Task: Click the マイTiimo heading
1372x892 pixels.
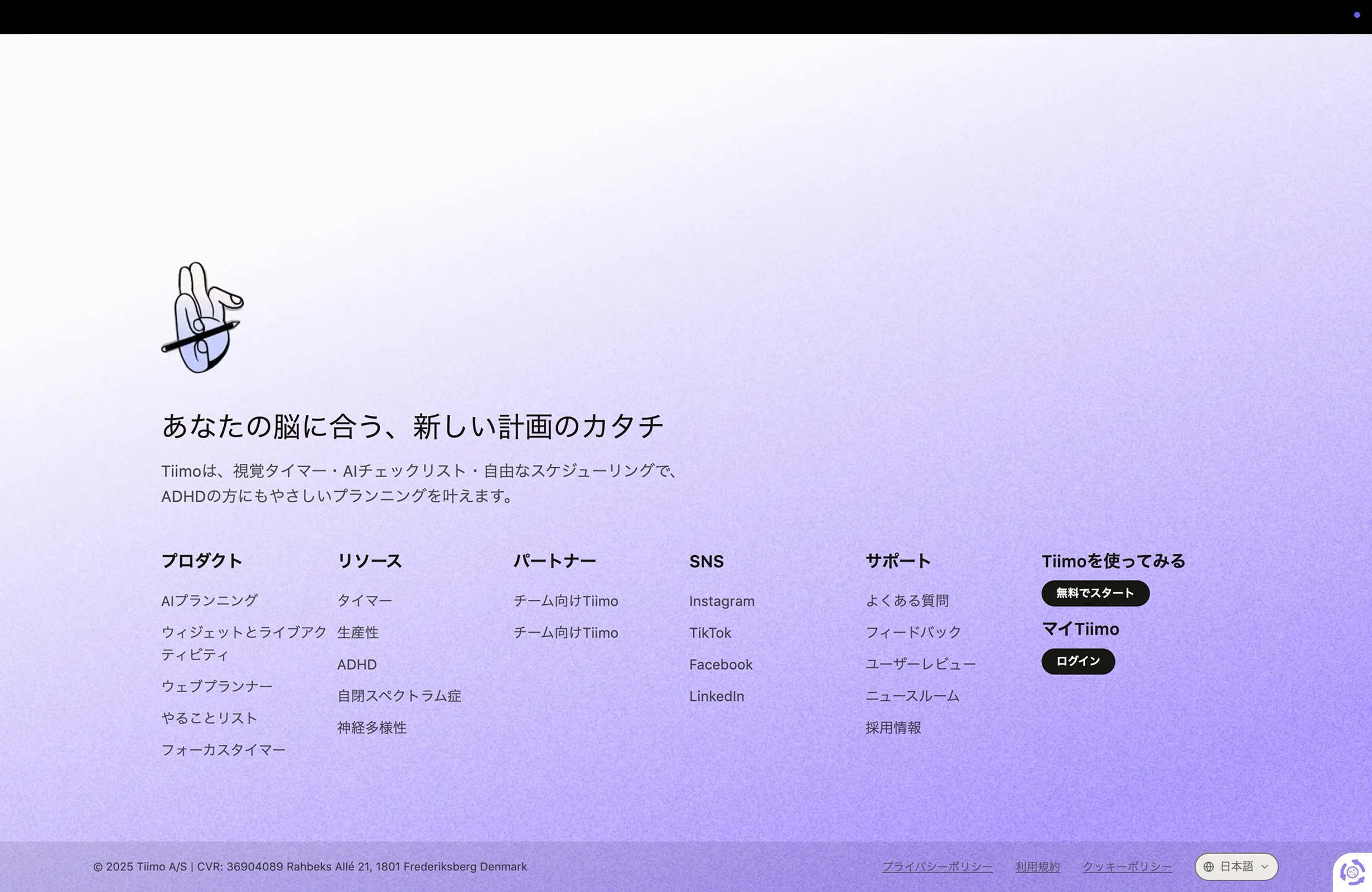Action: point(1080,629)
